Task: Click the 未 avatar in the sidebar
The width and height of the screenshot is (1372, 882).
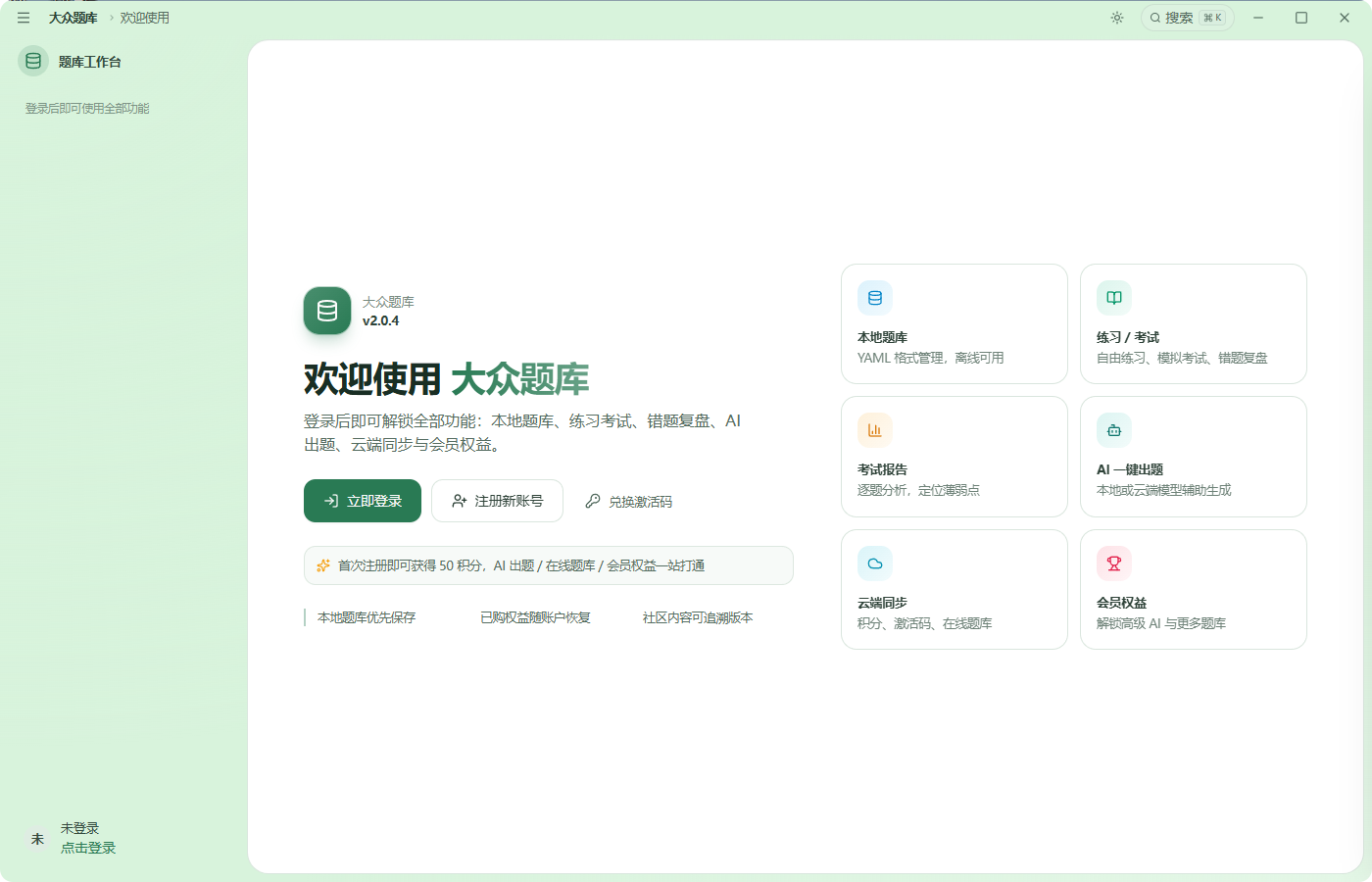Action: [37, 839]
